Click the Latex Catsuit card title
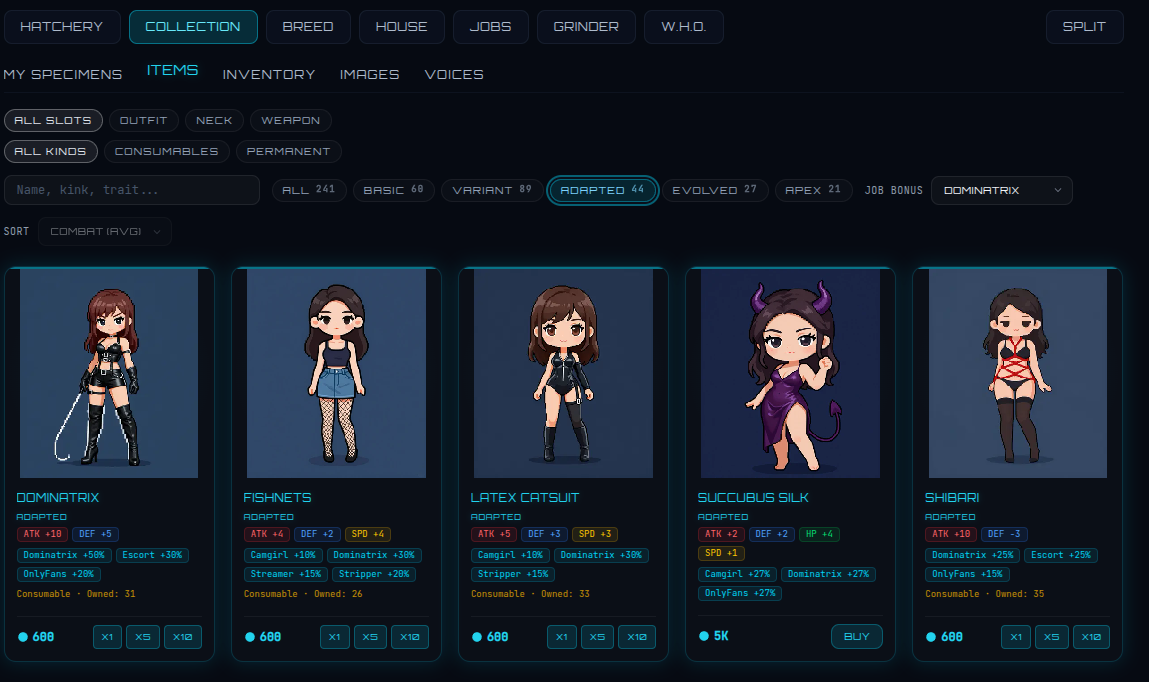The image size is (1149, 682). [525, 497]
